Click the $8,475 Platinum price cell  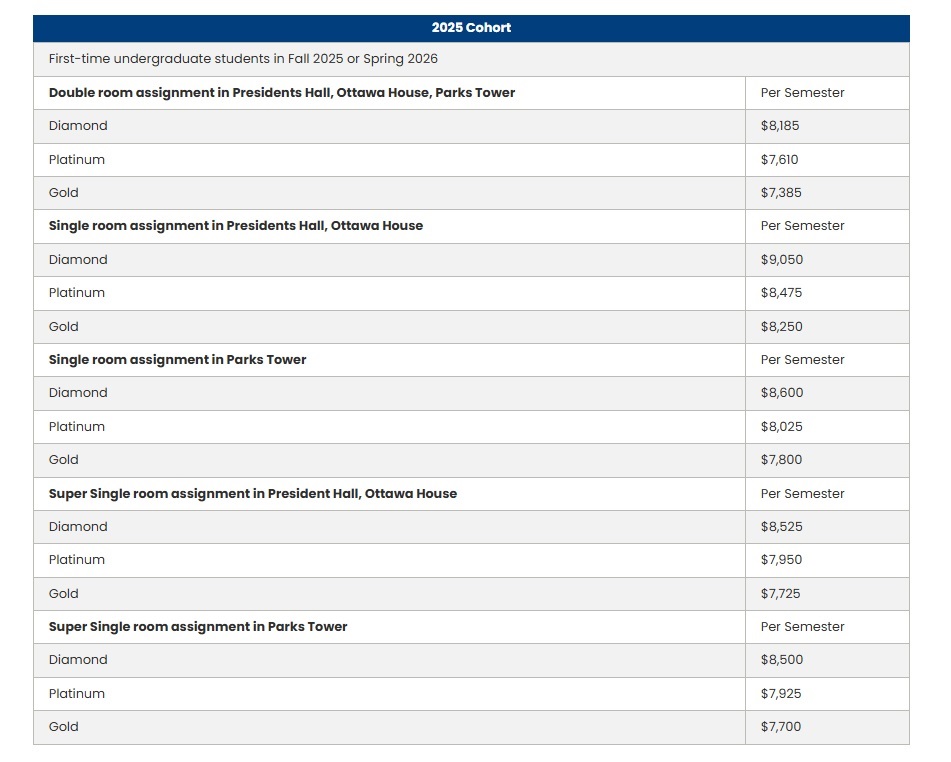point(781,293)
